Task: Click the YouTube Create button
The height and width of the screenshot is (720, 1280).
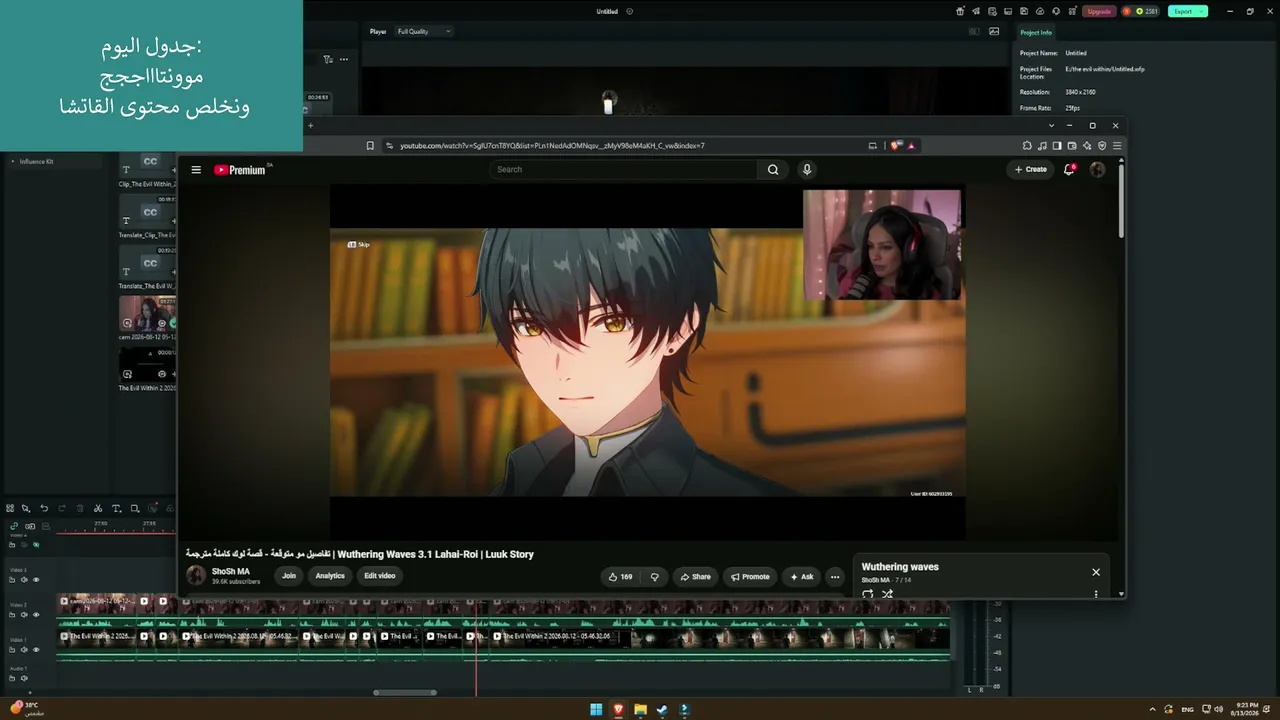Action: (x=1030, y=170)
